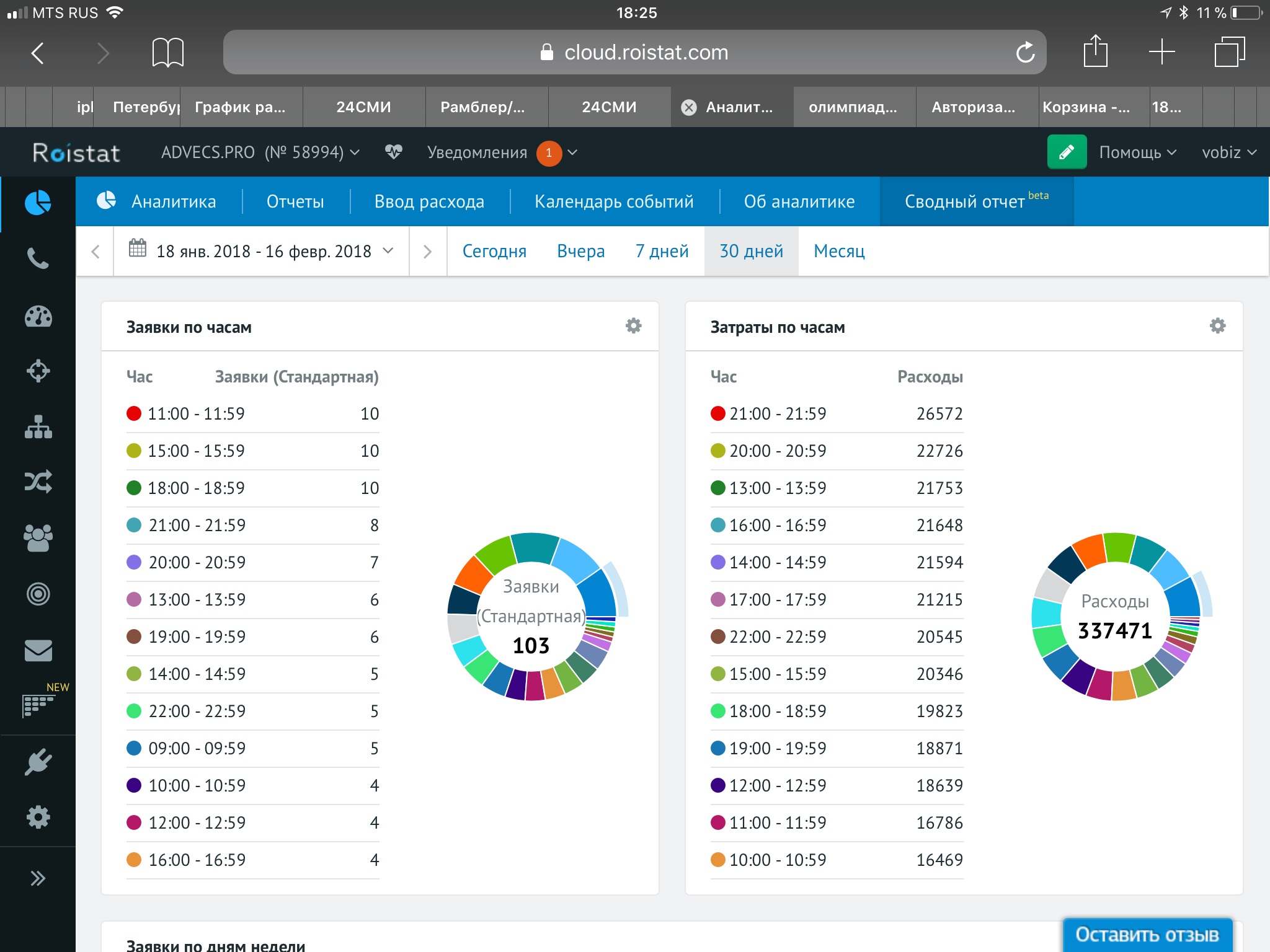Click the notification count badge 1
The image size is (1270, 952).
(549, 153)
